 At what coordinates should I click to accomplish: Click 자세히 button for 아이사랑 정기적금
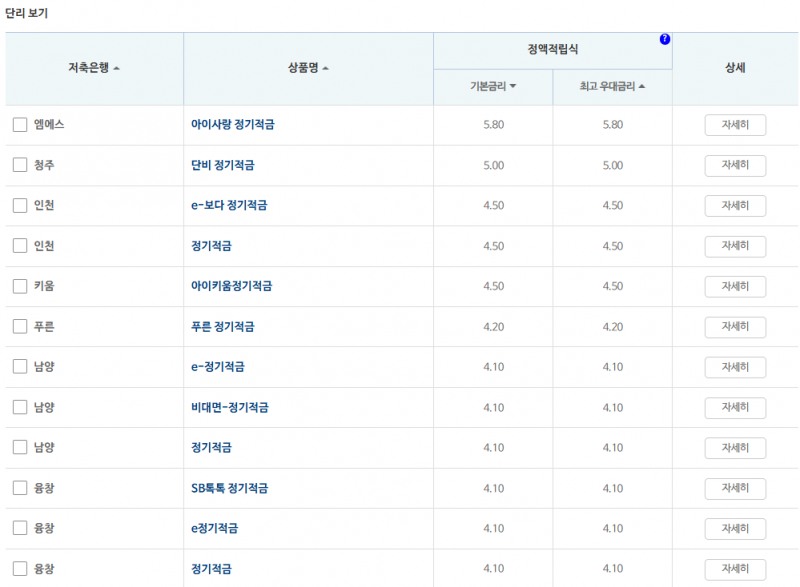pyautogui.click(x=735, y=125)
